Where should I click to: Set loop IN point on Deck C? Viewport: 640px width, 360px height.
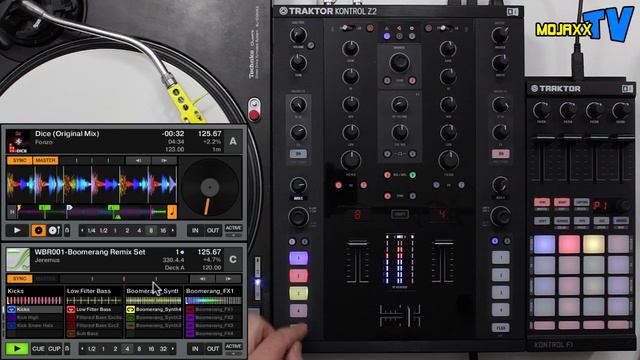pos(195,349)
